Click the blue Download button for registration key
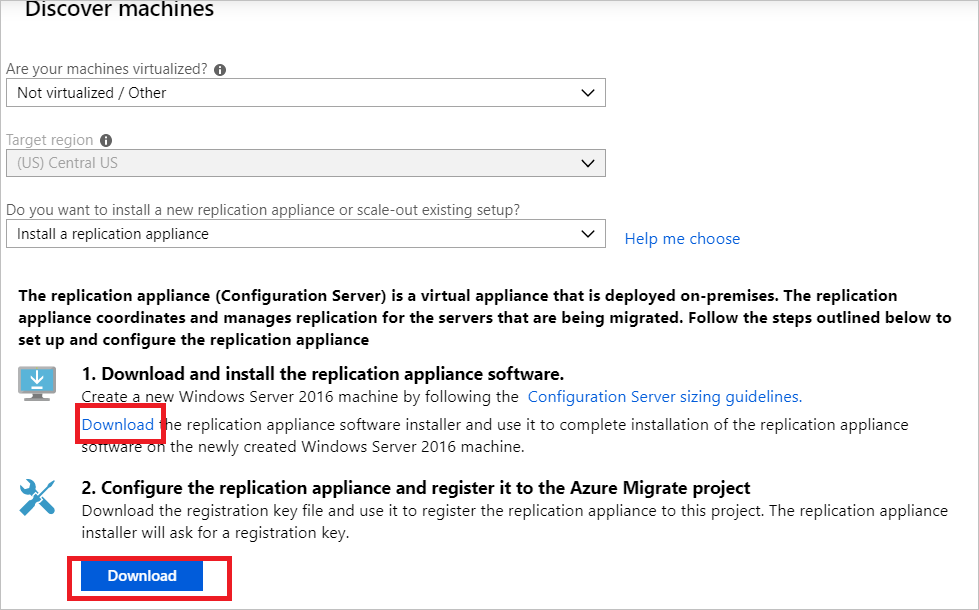The width and height of the screenshot is (979, 610). point(142,576)
